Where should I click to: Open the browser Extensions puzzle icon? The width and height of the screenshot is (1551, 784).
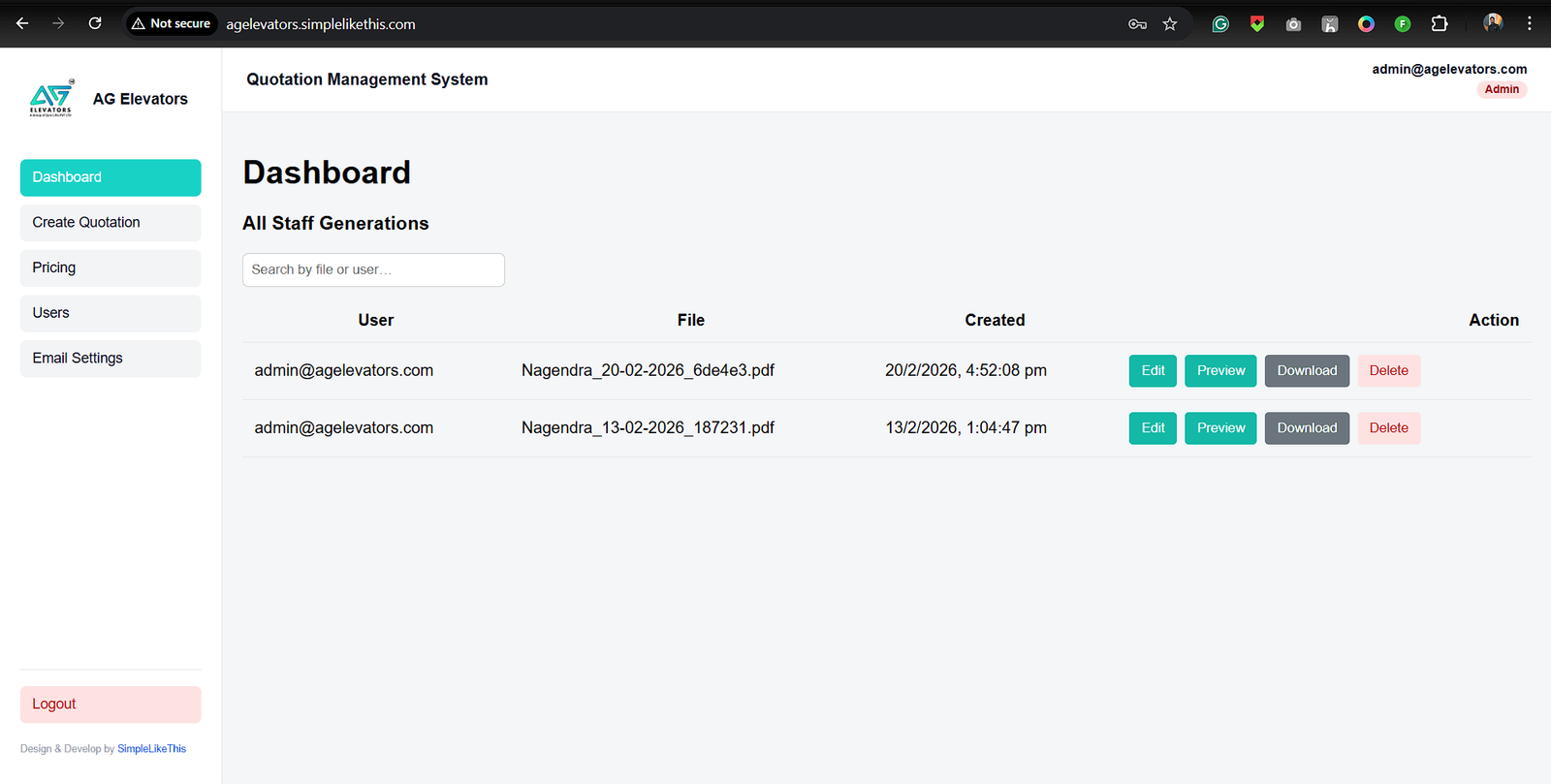click(x=1440, y=24)
